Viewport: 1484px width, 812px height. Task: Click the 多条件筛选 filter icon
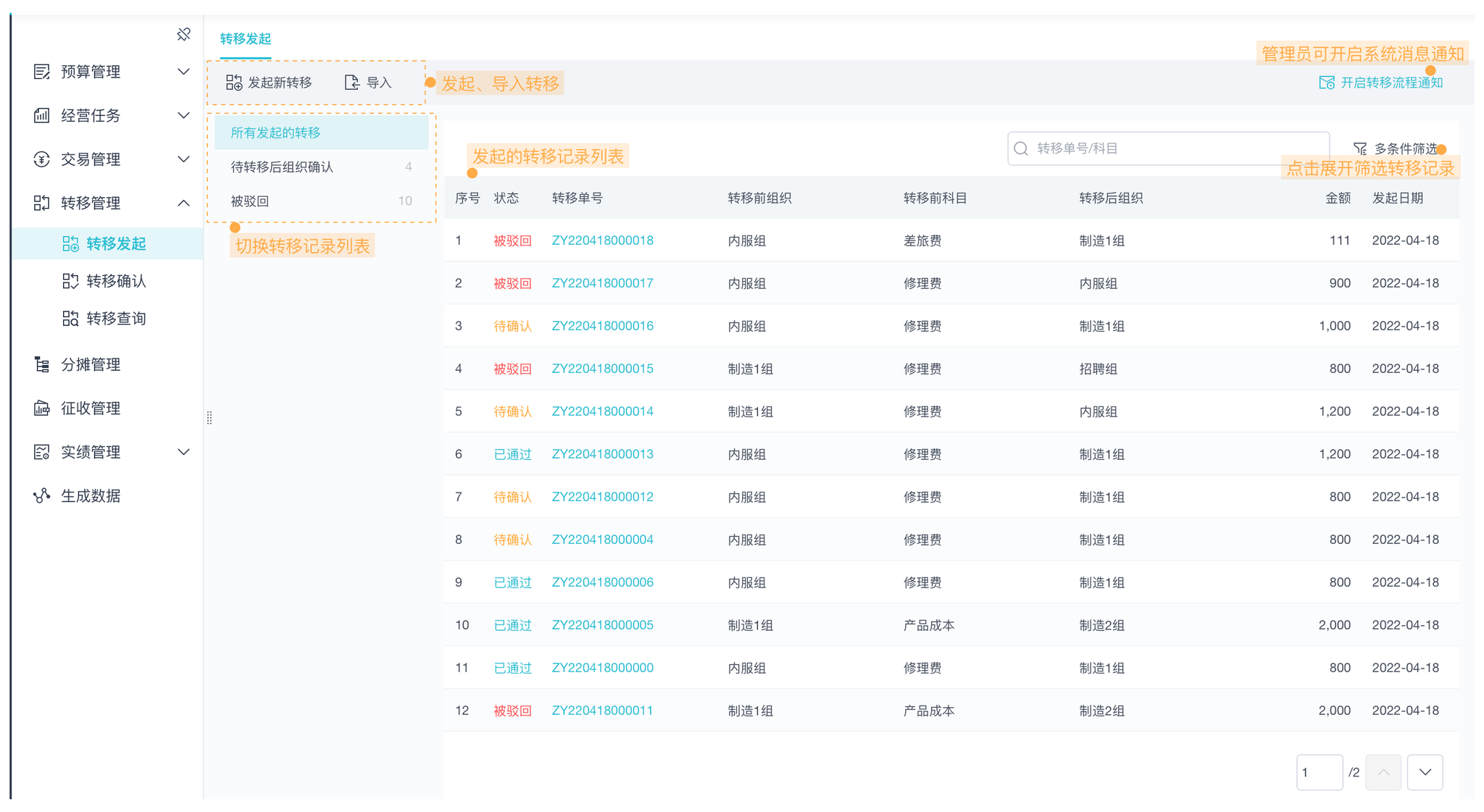(x=1360, y=148)
